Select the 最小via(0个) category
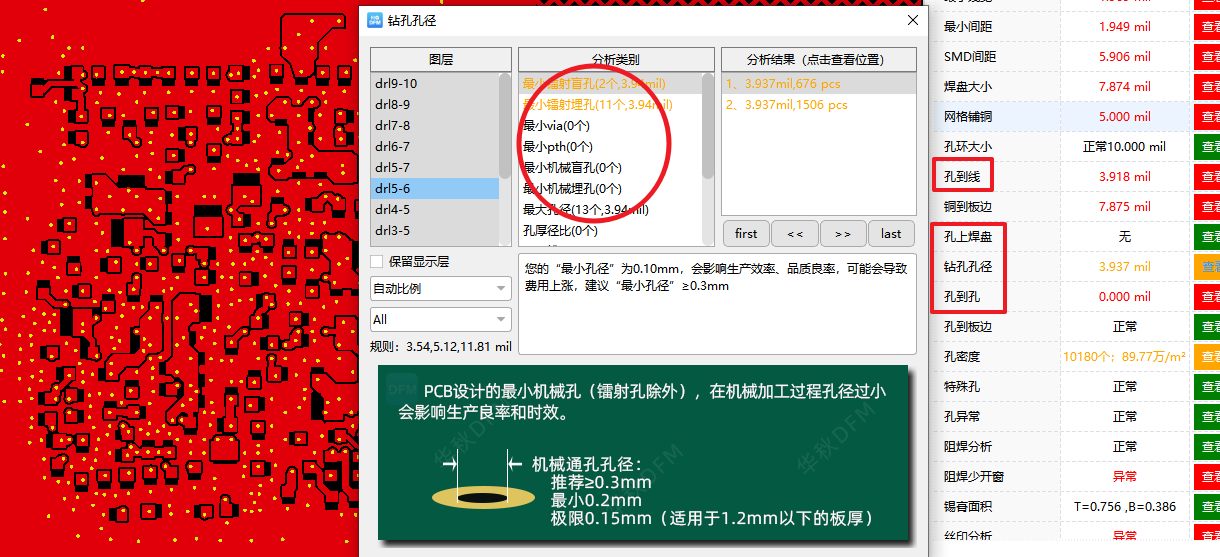 (610, 126)
